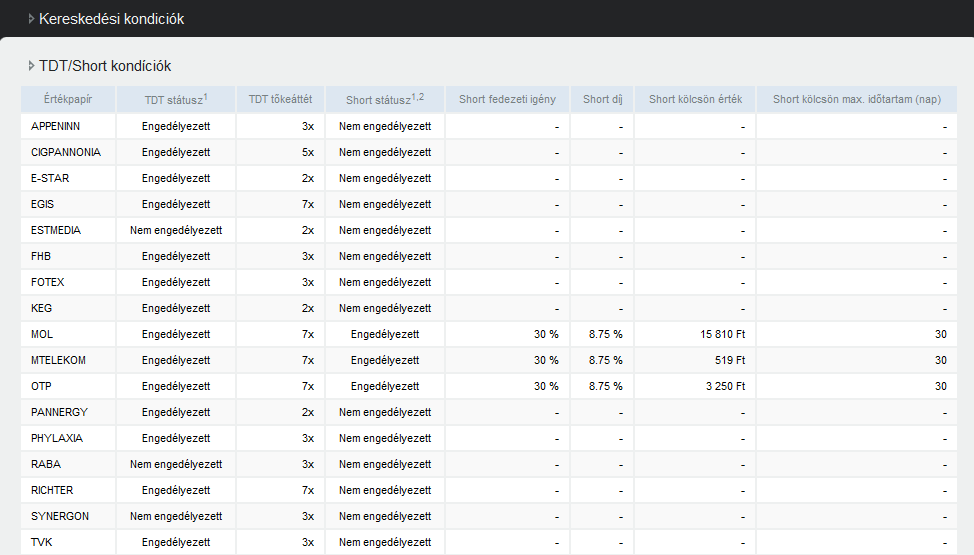
Task: Click the TDT/Short kondíciók heading text
Action: pos(105,66)
